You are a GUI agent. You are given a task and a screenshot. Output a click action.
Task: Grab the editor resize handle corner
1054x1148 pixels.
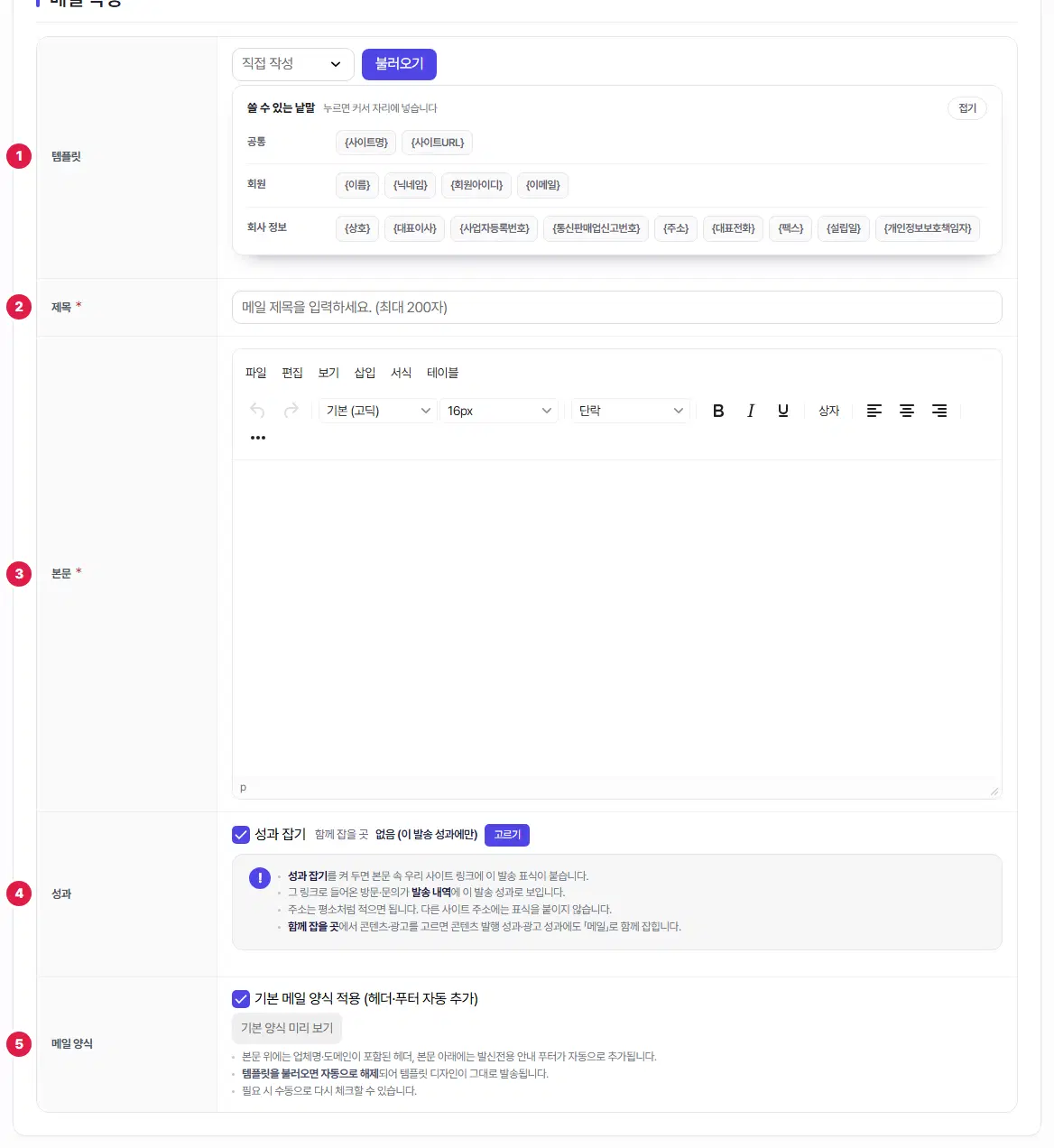click(x=994, y=791)
